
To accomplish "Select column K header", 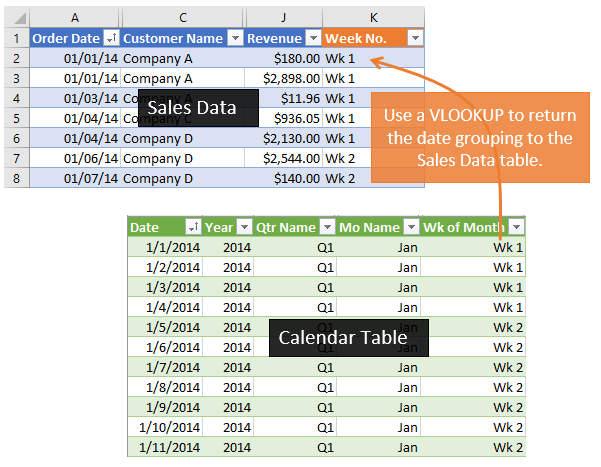I will [x=373, y=16].
